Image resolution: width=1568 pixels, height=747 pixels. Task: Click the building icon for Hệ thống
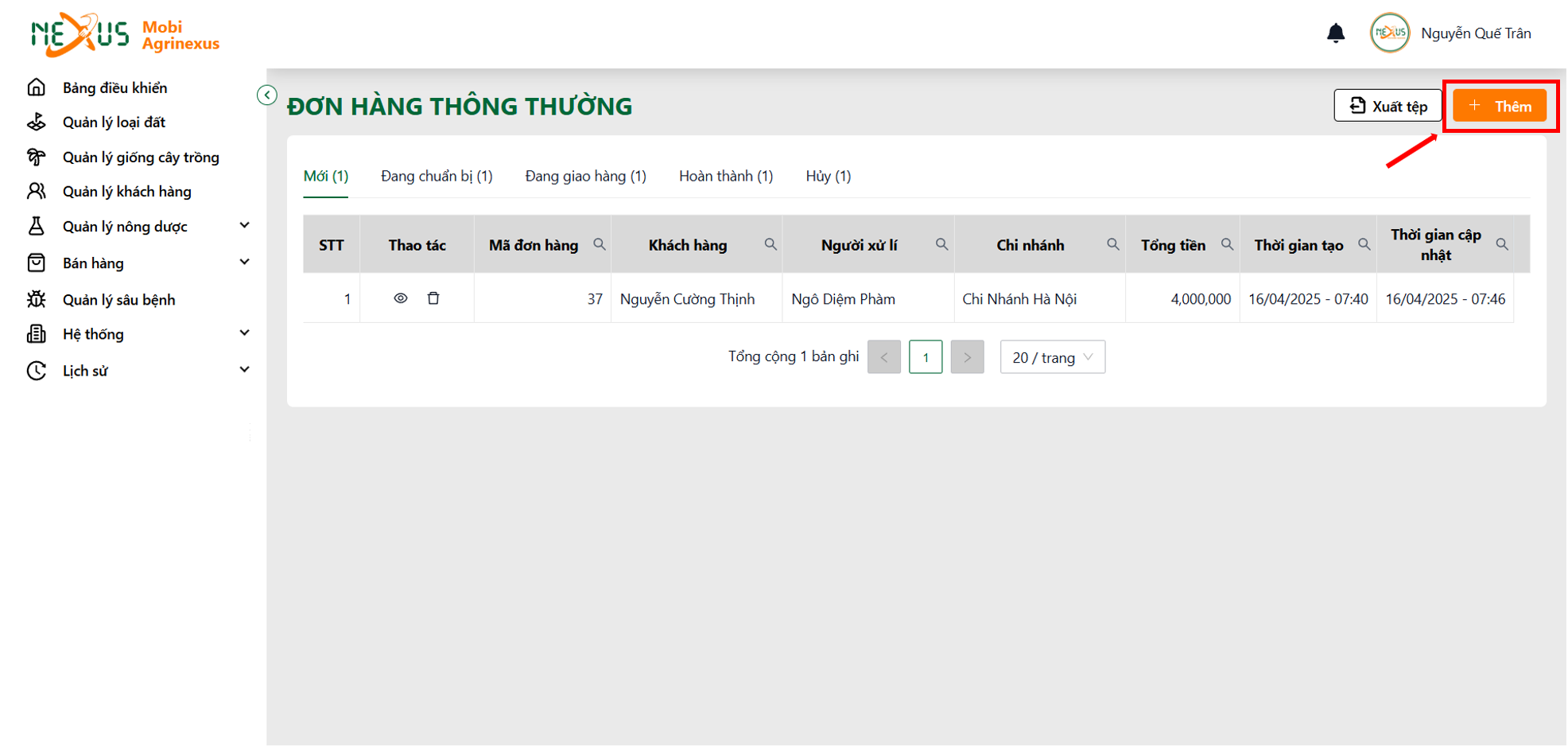(37, 333)
